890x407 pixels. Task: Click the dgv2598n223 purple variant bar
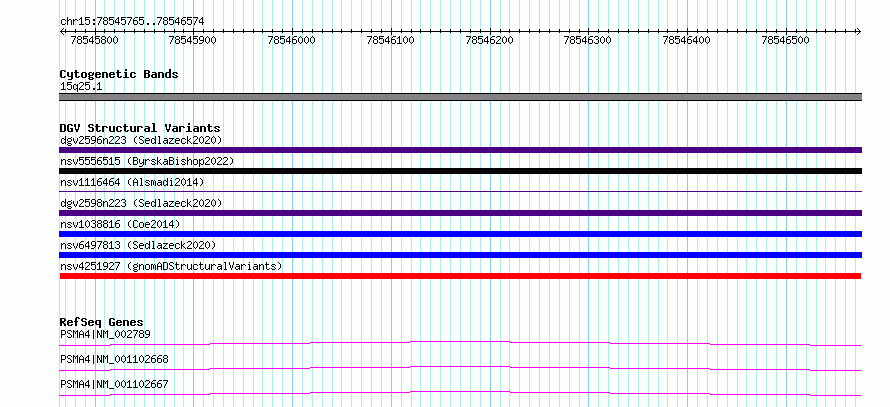coord(460,213)
